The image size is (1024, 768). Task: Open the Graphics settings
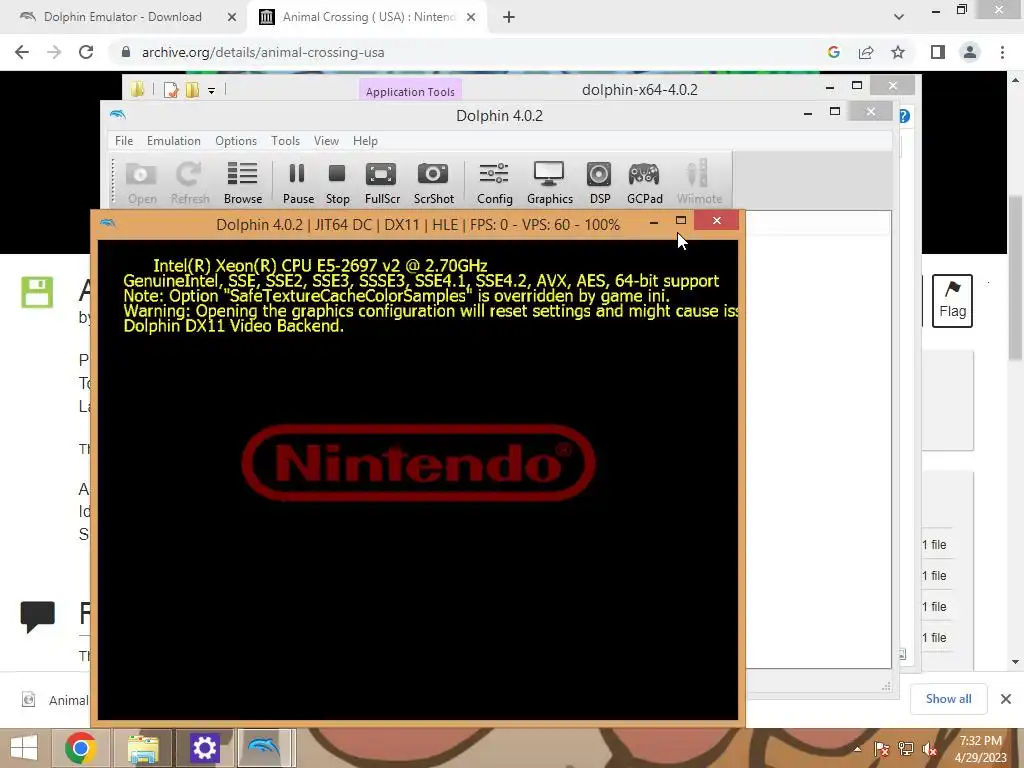click(x=549, y=183)
